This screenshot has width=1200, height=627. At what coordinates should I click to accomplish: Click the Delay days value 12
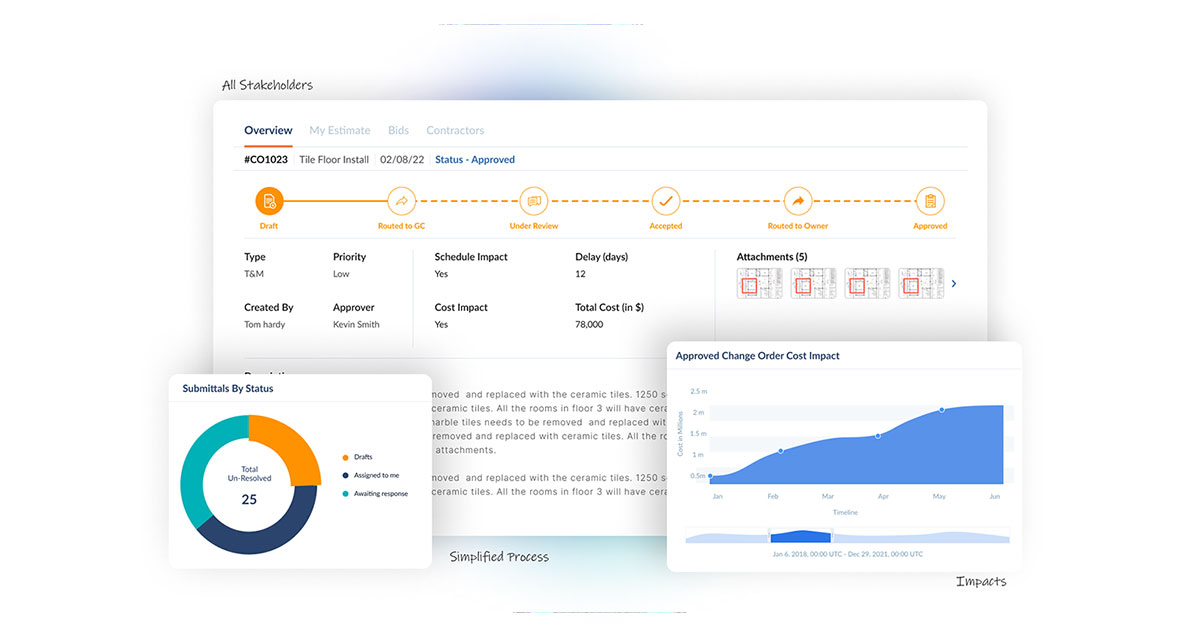click(580, 274)
